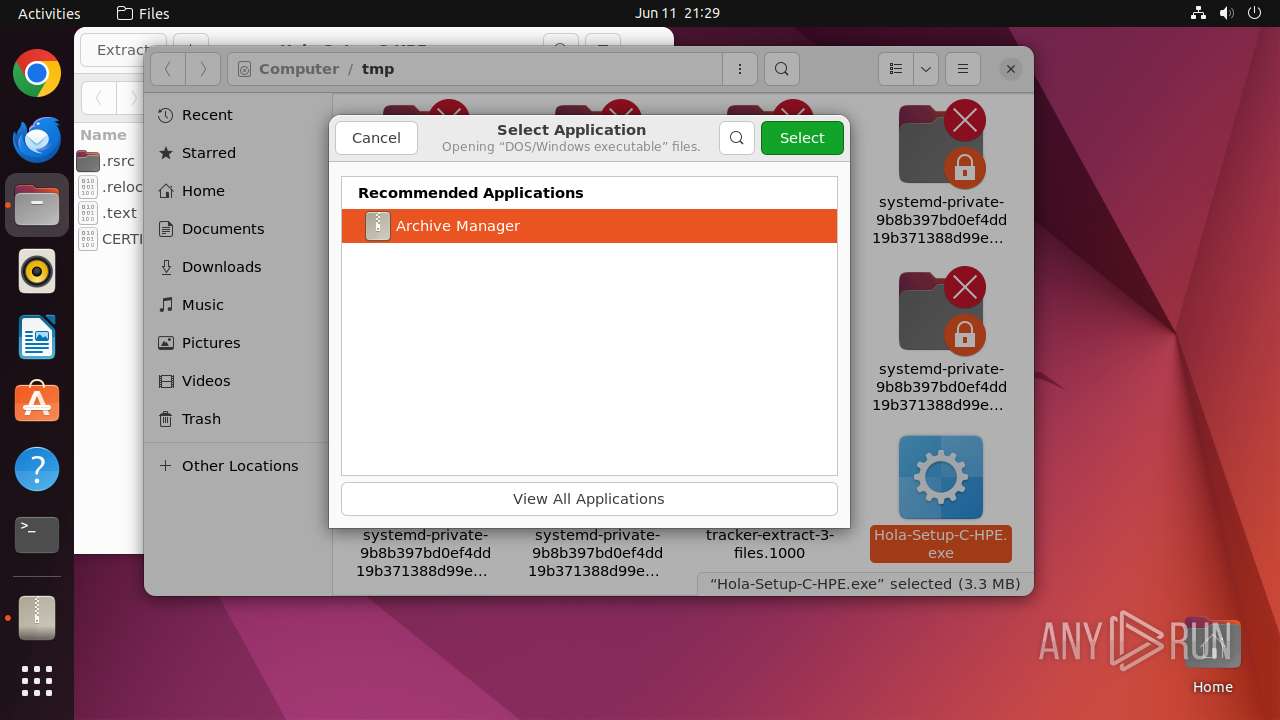Screen dimensions: 1280x720
Task: Click the Files search magnifier button
Action: click(x=782, y=69)
